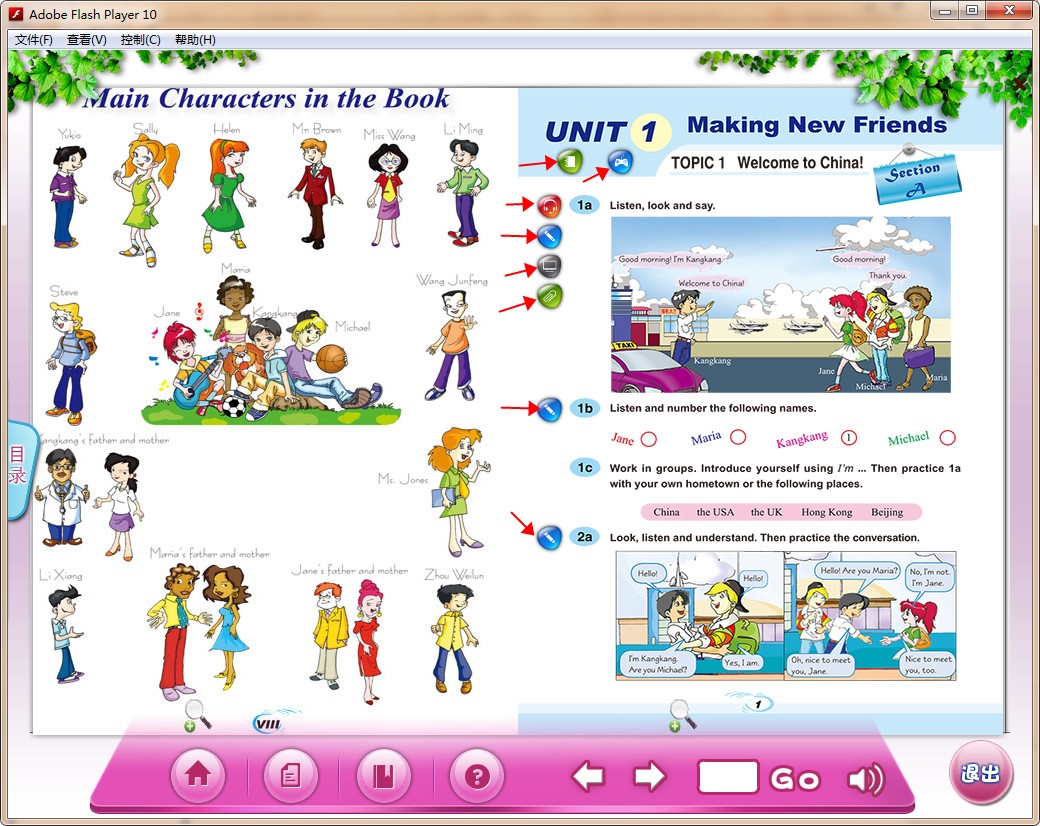Screen dimensions: 1040x826
Task: Click the 1b activity label
Action: coord(584,408)
